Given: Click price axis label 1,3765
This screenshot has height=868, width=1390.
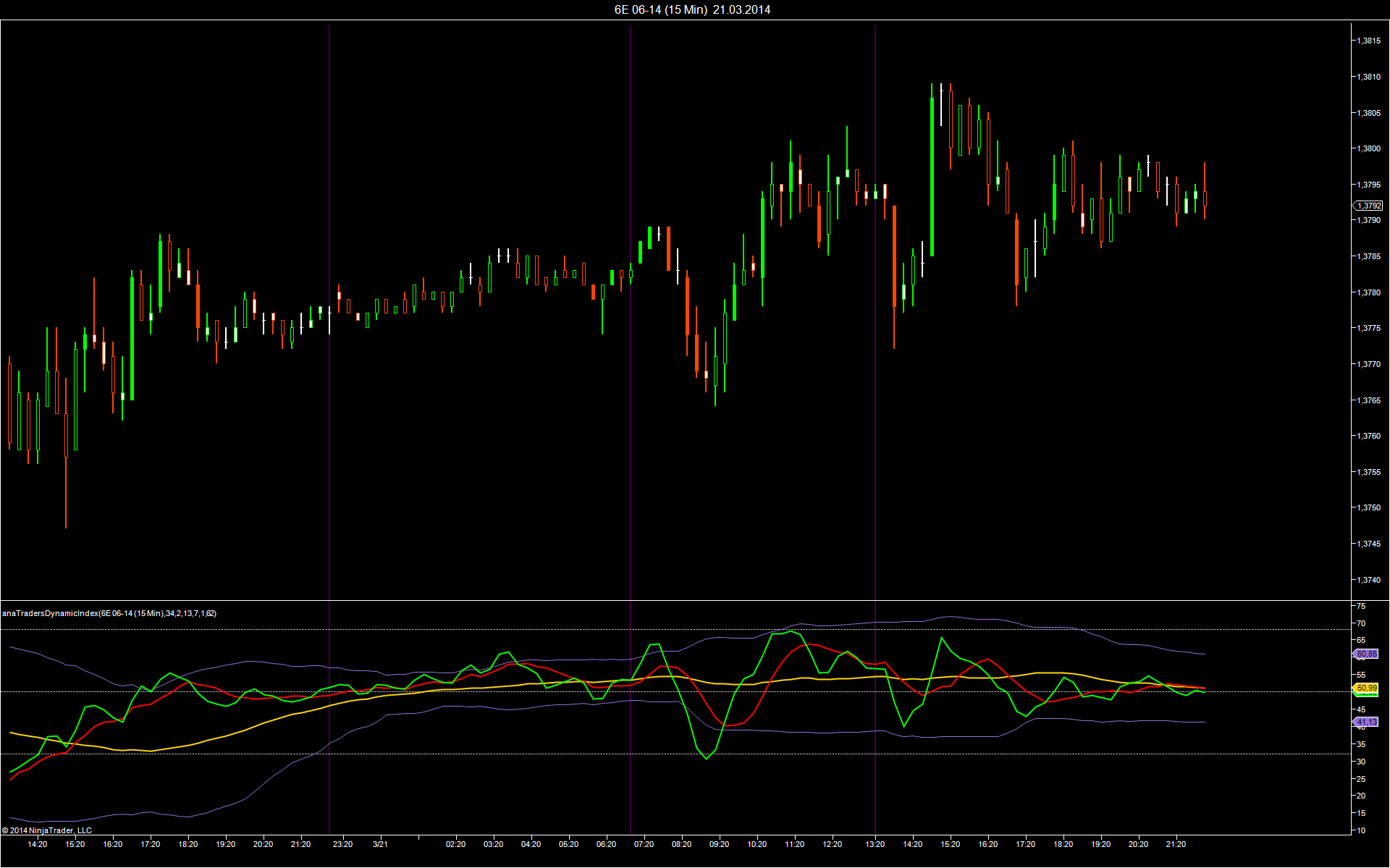Looking at the screenshot, I should [x=1368, y=400].
